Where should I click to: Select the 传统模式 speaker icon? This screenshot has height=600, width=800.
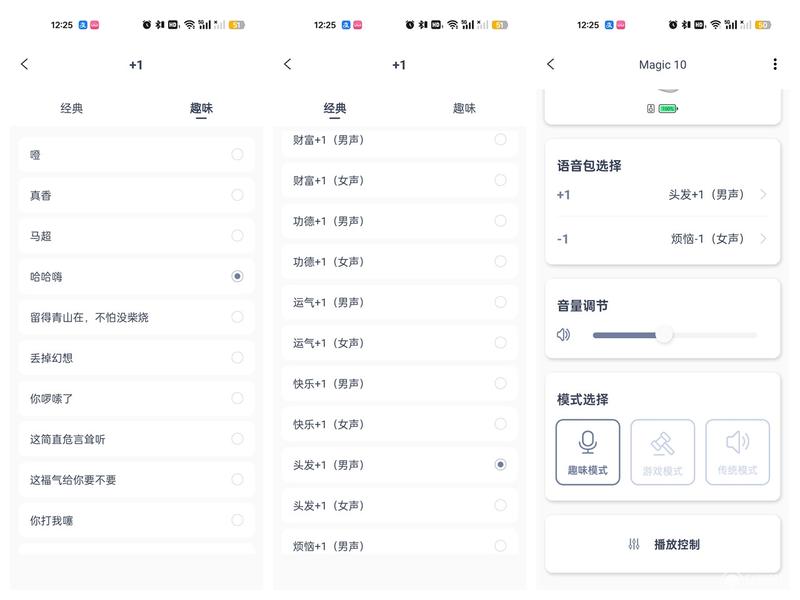coord(737,442)
